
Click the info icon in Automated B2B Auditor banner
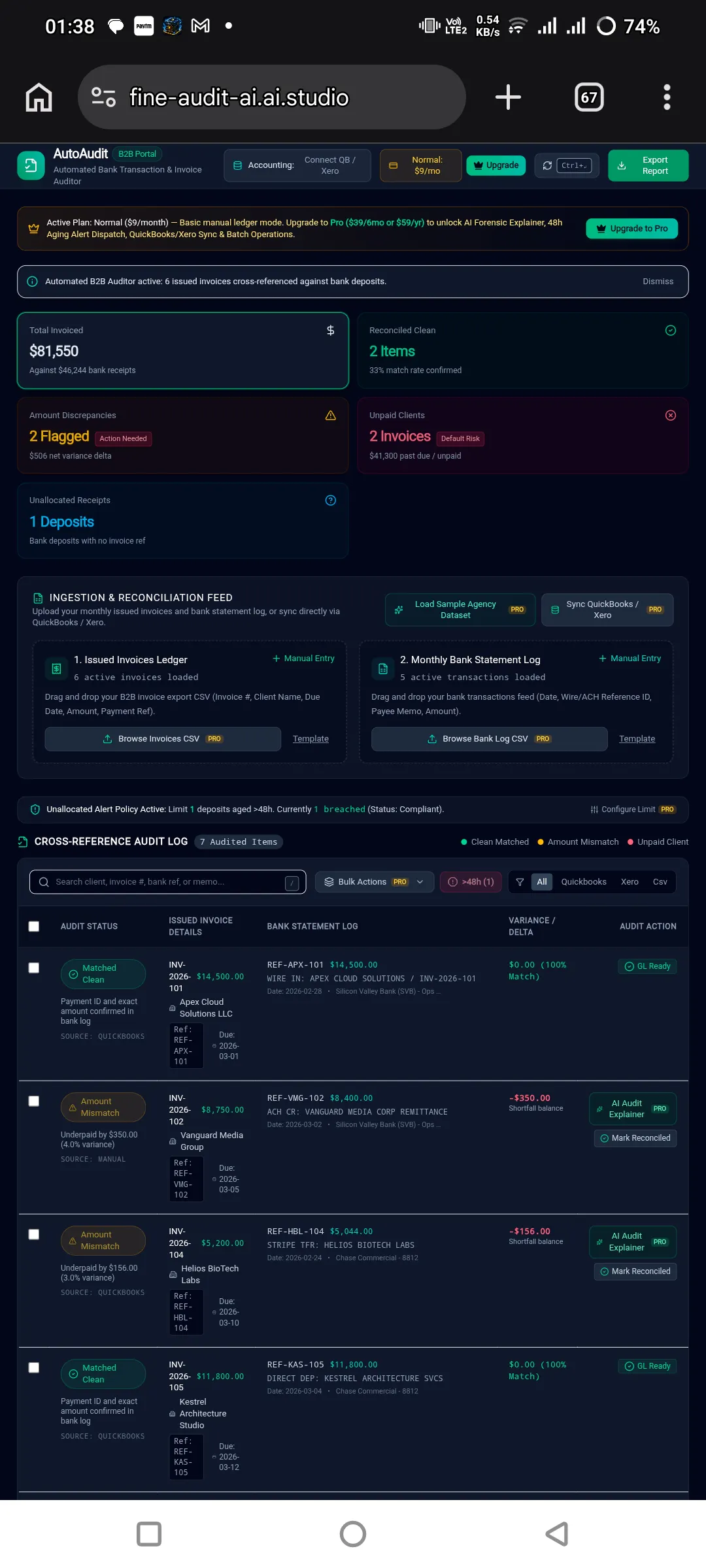32,282
